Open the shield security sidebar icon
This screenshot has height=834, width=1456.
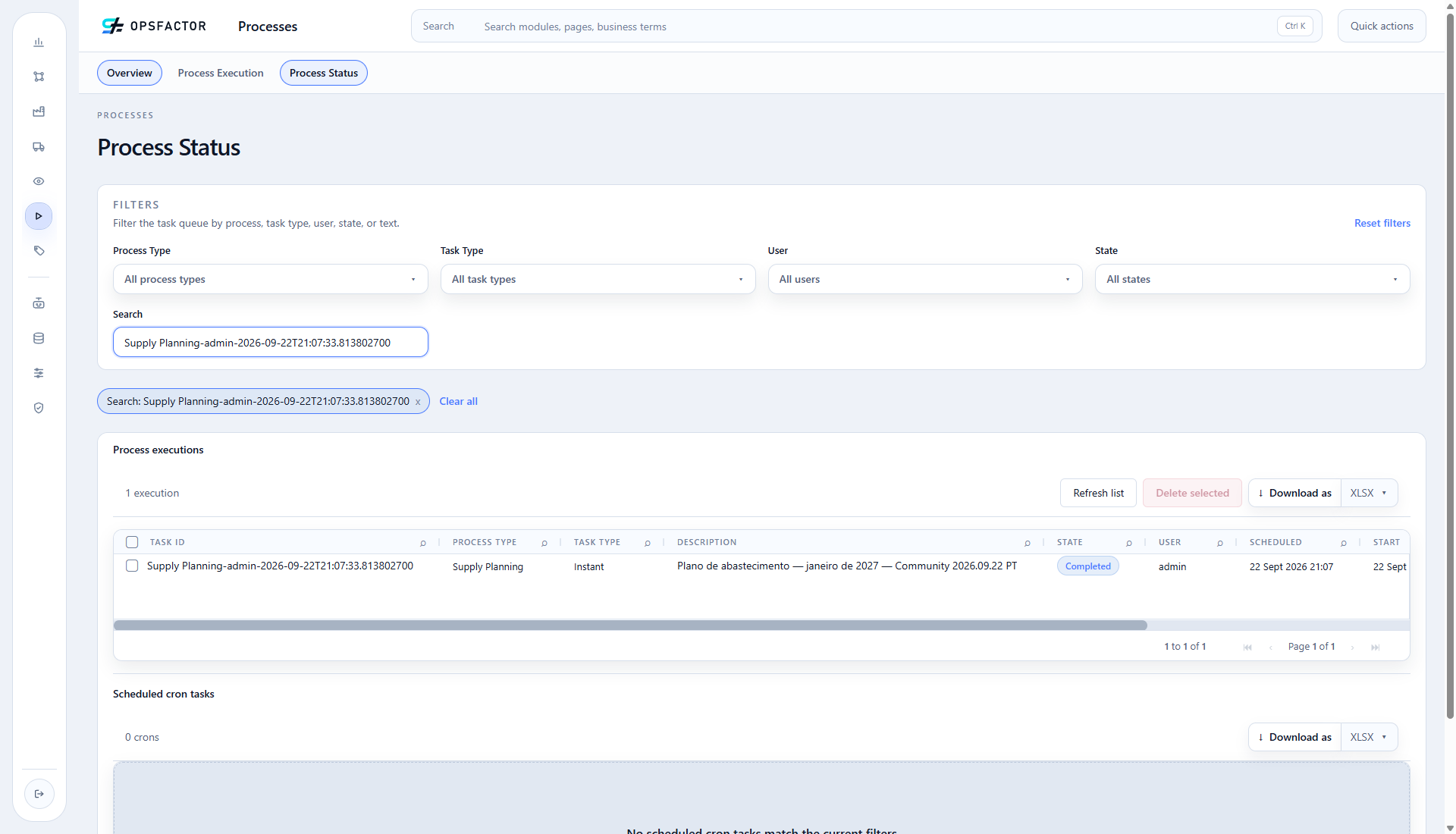tap(39, 408)
